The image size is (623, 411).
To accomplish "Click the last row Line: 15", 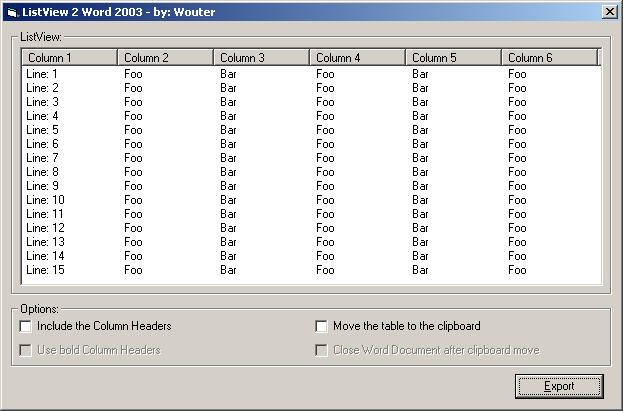I will click(45, 270).
